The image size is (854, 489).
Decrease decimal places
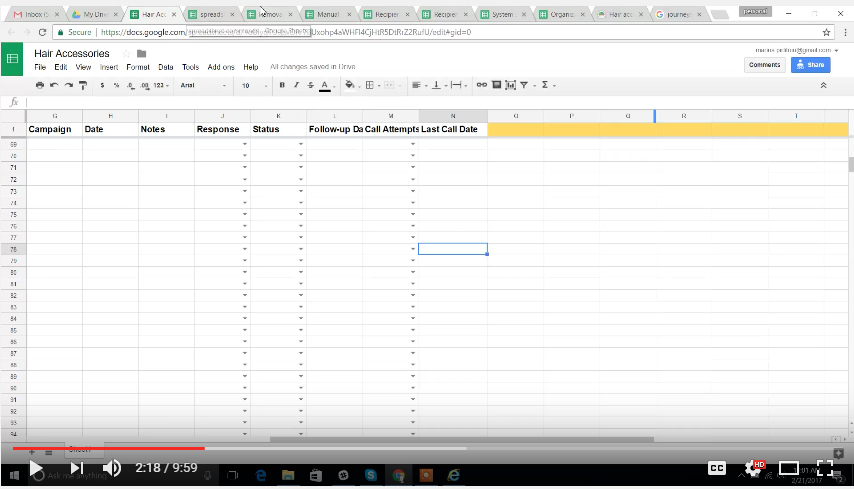pyautogui.click(x=130, y=85)
